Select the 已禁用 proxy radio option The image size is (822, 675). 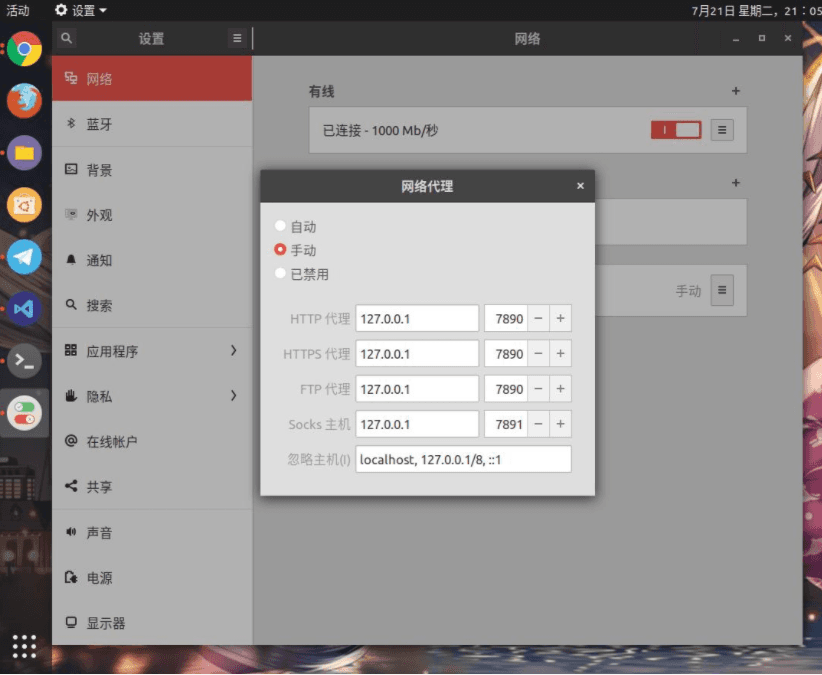point(281,273)
